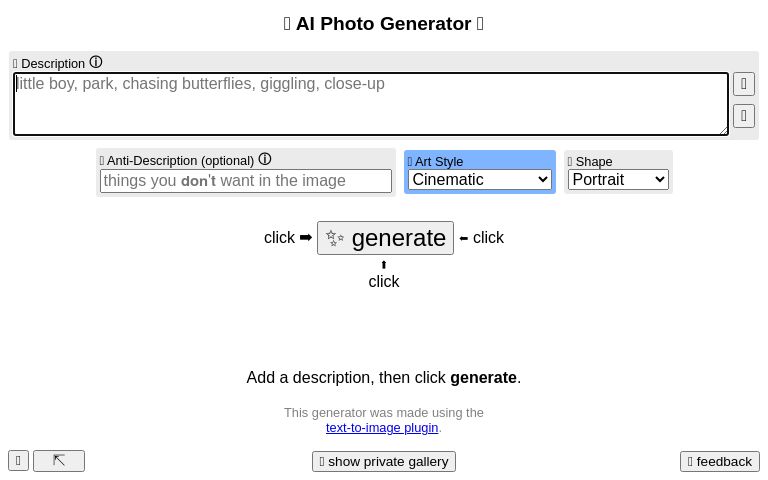Click the AI Photo Generator title
Viewport: 768px width, 480px height.
(x=384, y=24)
